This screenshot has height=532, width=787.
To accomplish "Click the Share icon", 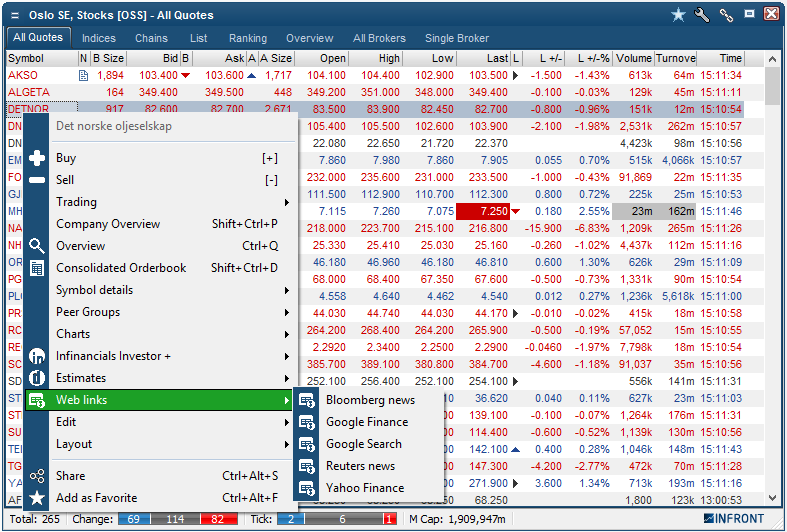I will pyautogui.click(x=37, y=476).
